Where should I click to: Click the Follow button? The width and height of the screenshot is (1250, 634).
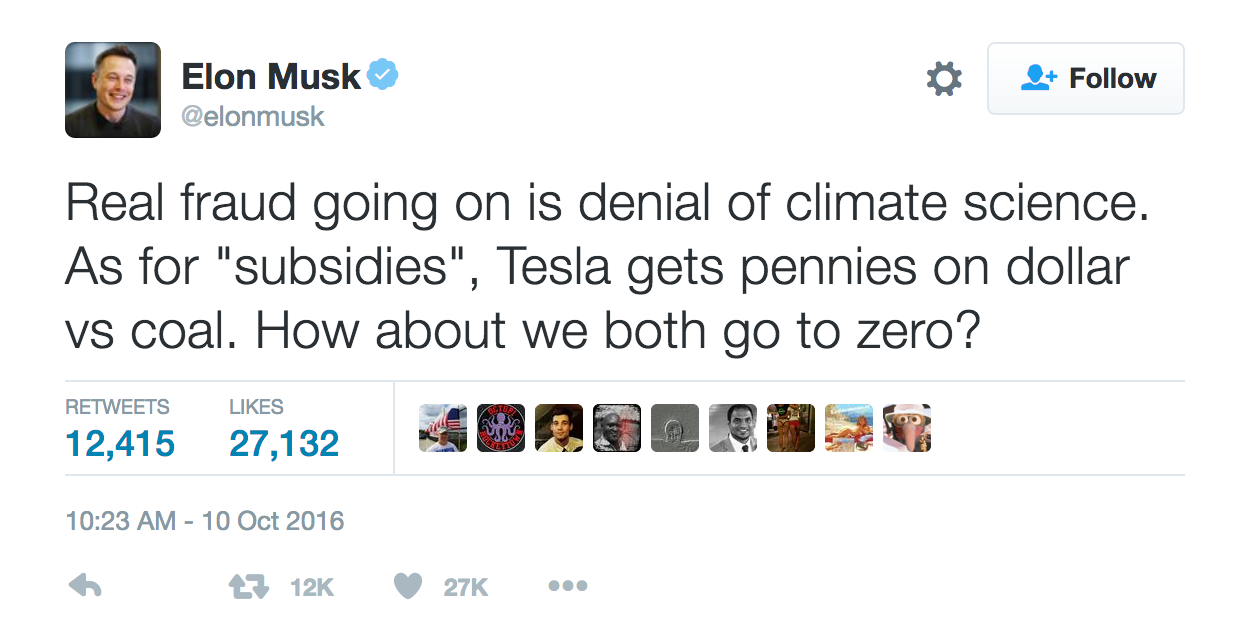tap(1085, 79)
